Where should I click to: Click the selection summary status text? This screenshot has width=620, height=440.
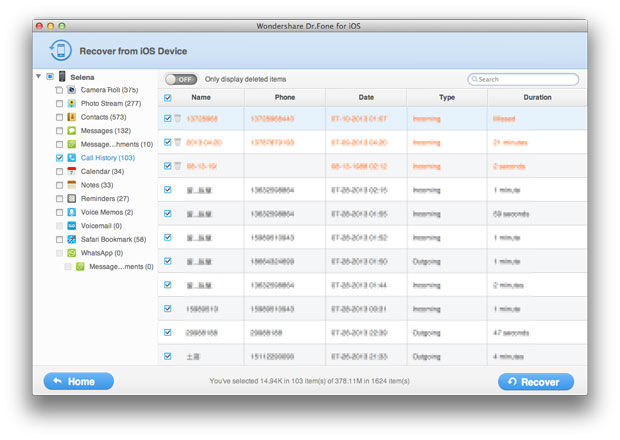pyautogui.click(x=309, y=381)
